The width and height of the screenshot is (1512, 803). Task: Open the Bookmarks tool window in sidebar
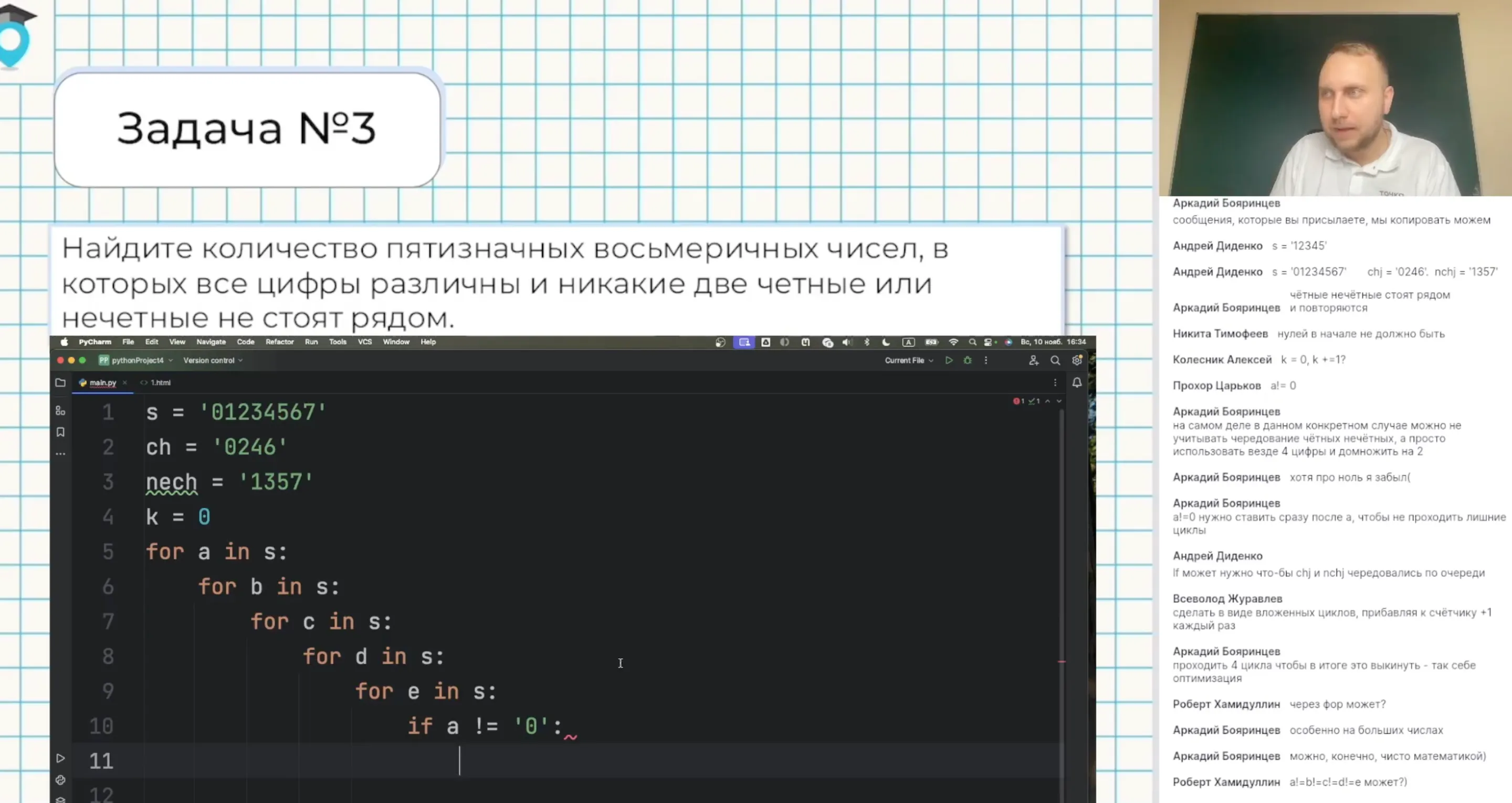tap(60, 432)
